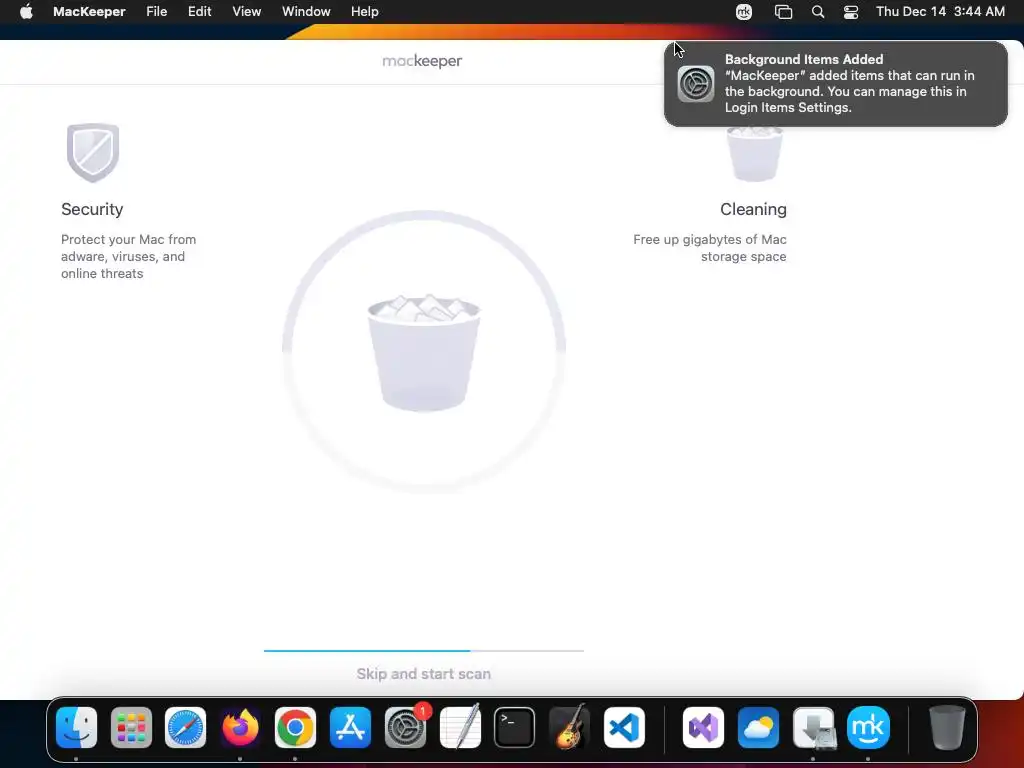Click the Cleaning trash bin icon
The height and width of the screenshot is (768, 1024).
point(754,154)
